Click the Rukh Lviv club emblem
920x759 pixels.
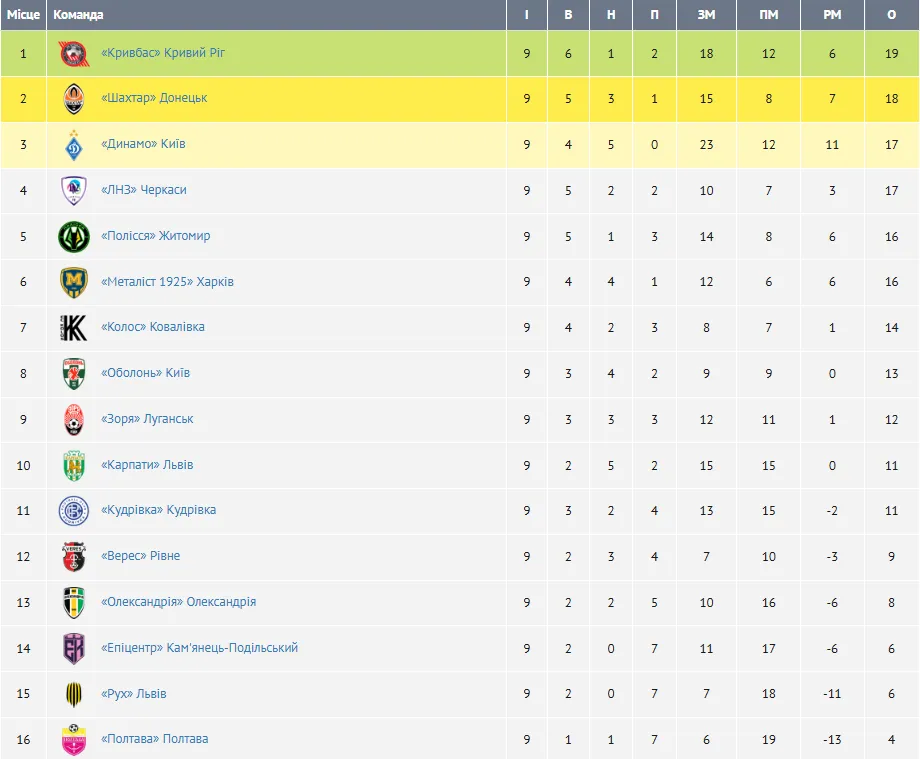(74, 694)
